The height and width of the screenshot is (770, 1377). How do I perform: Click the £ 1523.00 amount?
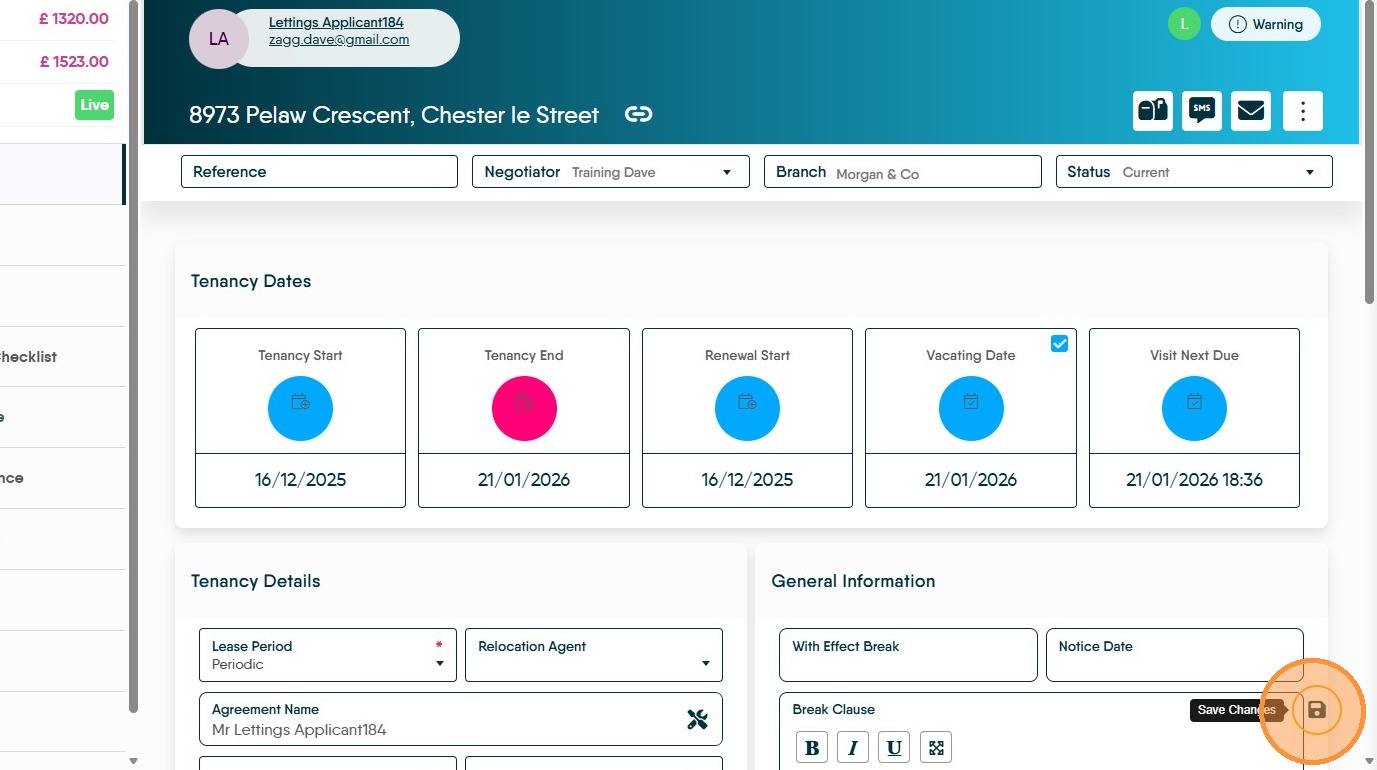point(74,61)
